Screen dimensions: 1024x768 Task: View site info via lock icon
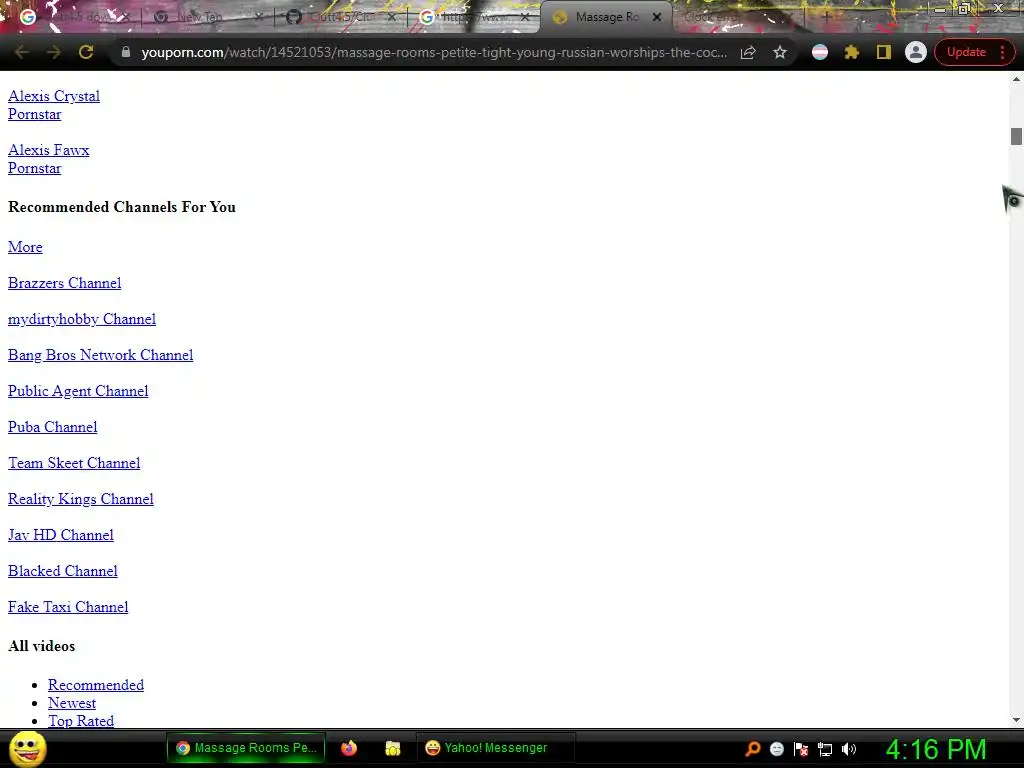click(x=125, y=52)
